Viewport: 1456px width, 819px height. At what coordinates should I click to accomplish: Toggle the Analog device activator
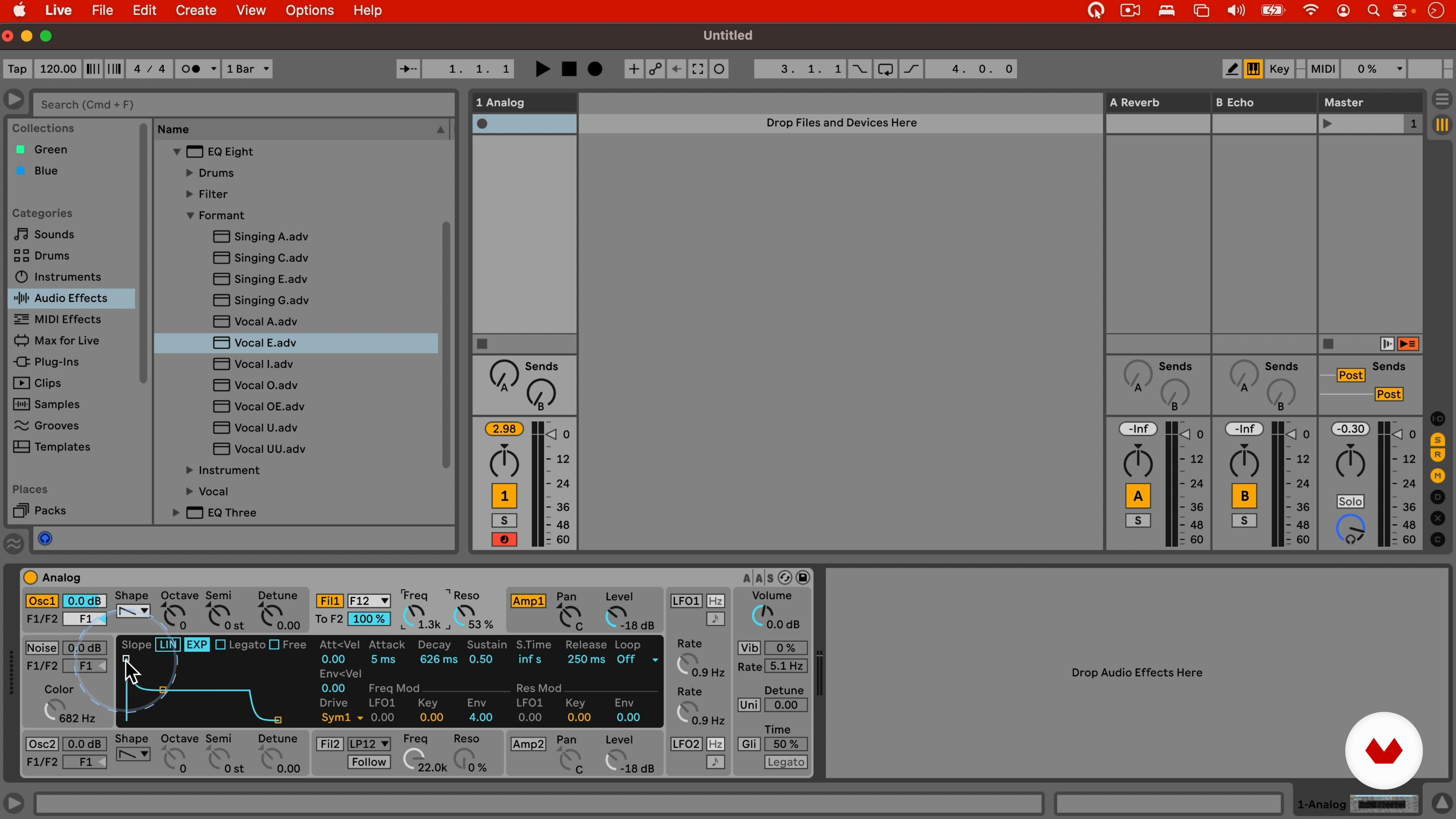click(x=30, y=577)
